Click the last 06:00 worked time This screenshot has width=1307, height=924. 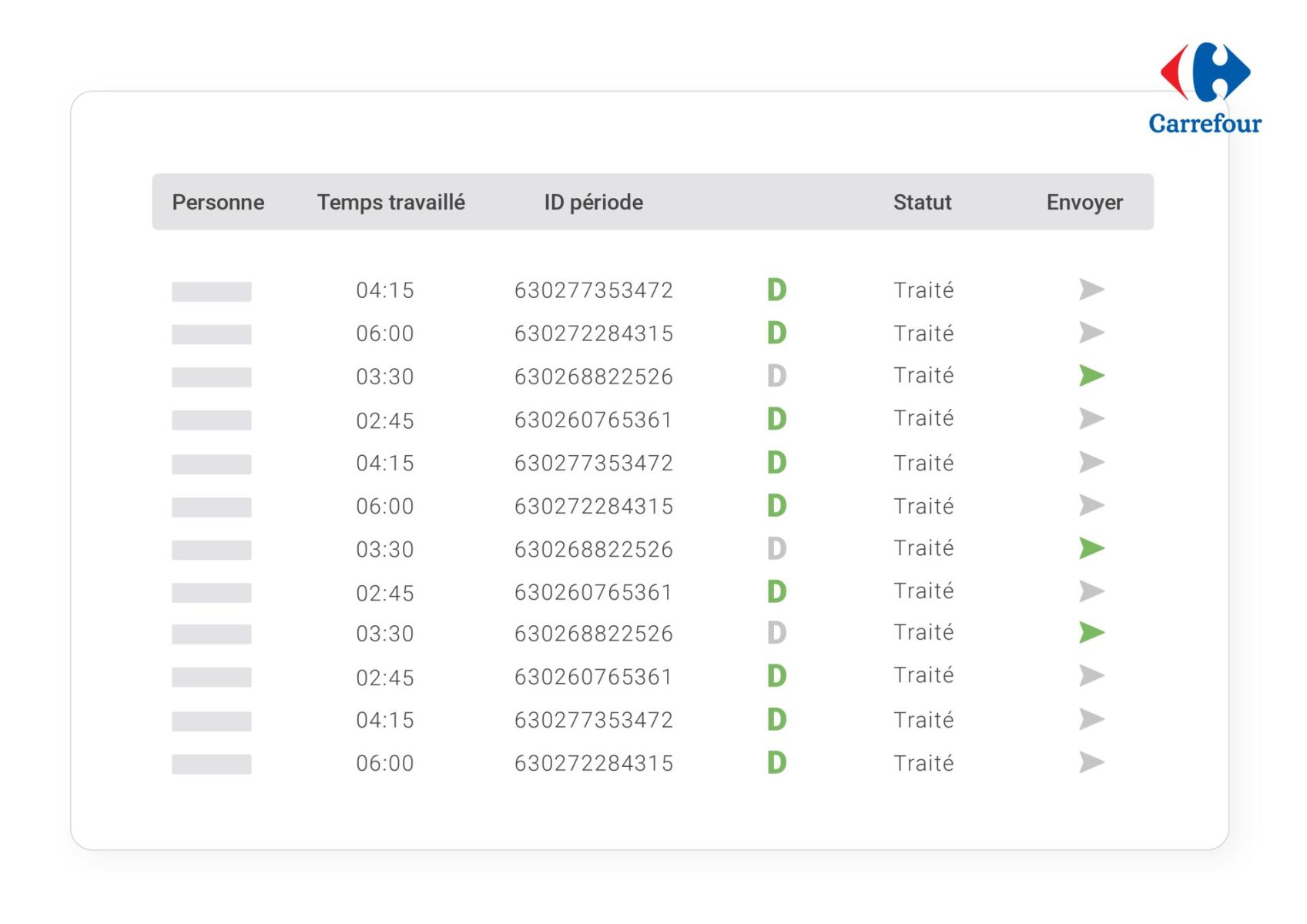point(385,763)
